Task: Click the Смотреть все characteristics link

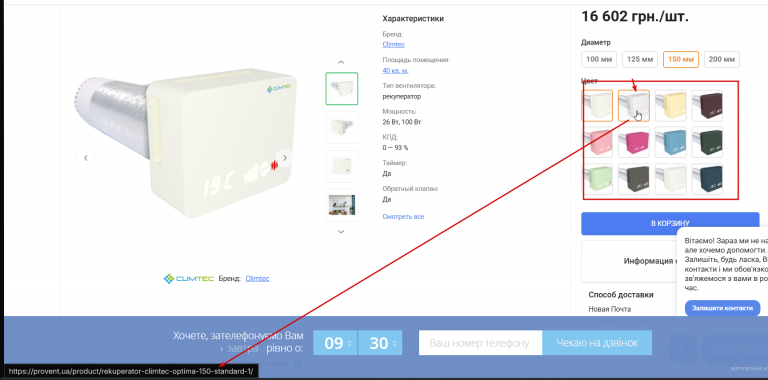Action: 403,216
